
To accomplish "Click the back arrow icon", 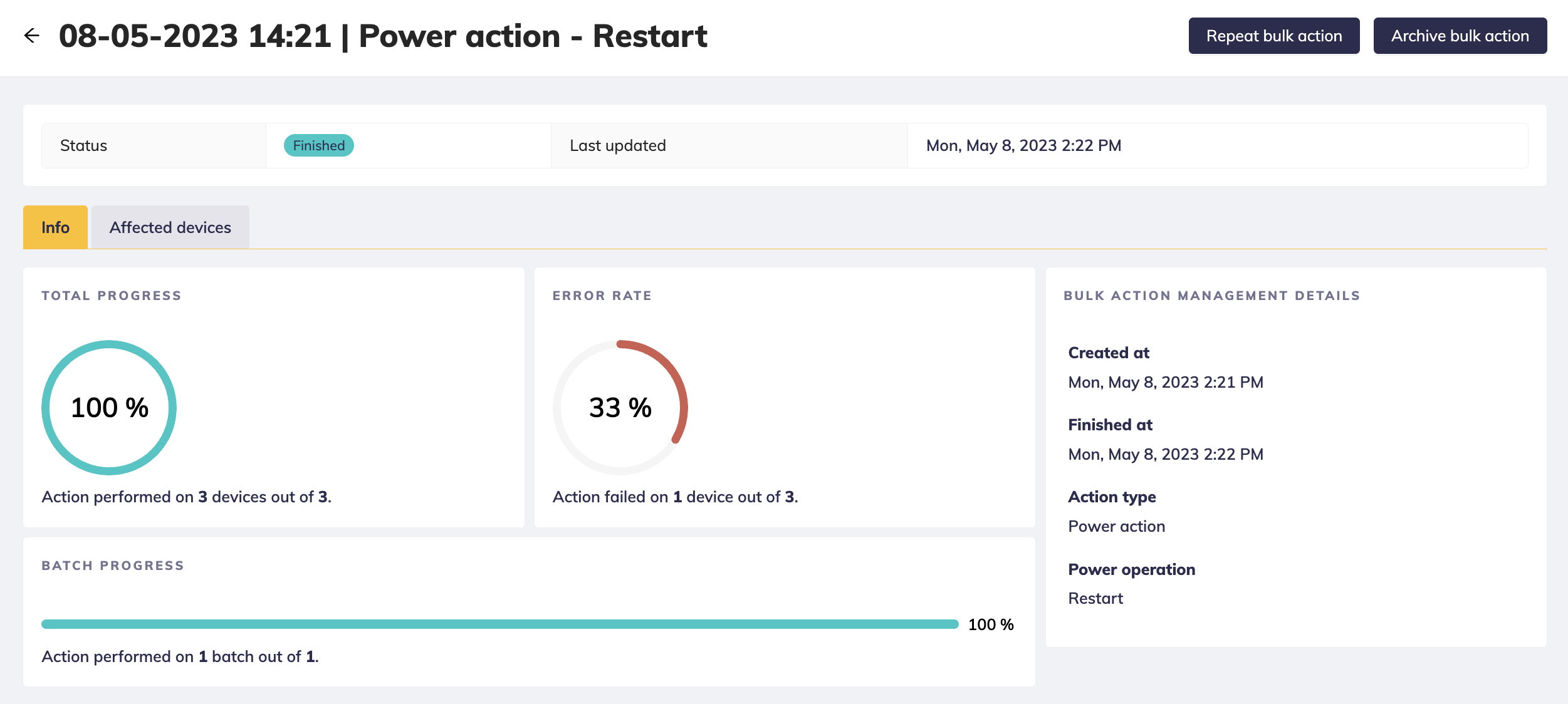I will (x=31, y=36).
